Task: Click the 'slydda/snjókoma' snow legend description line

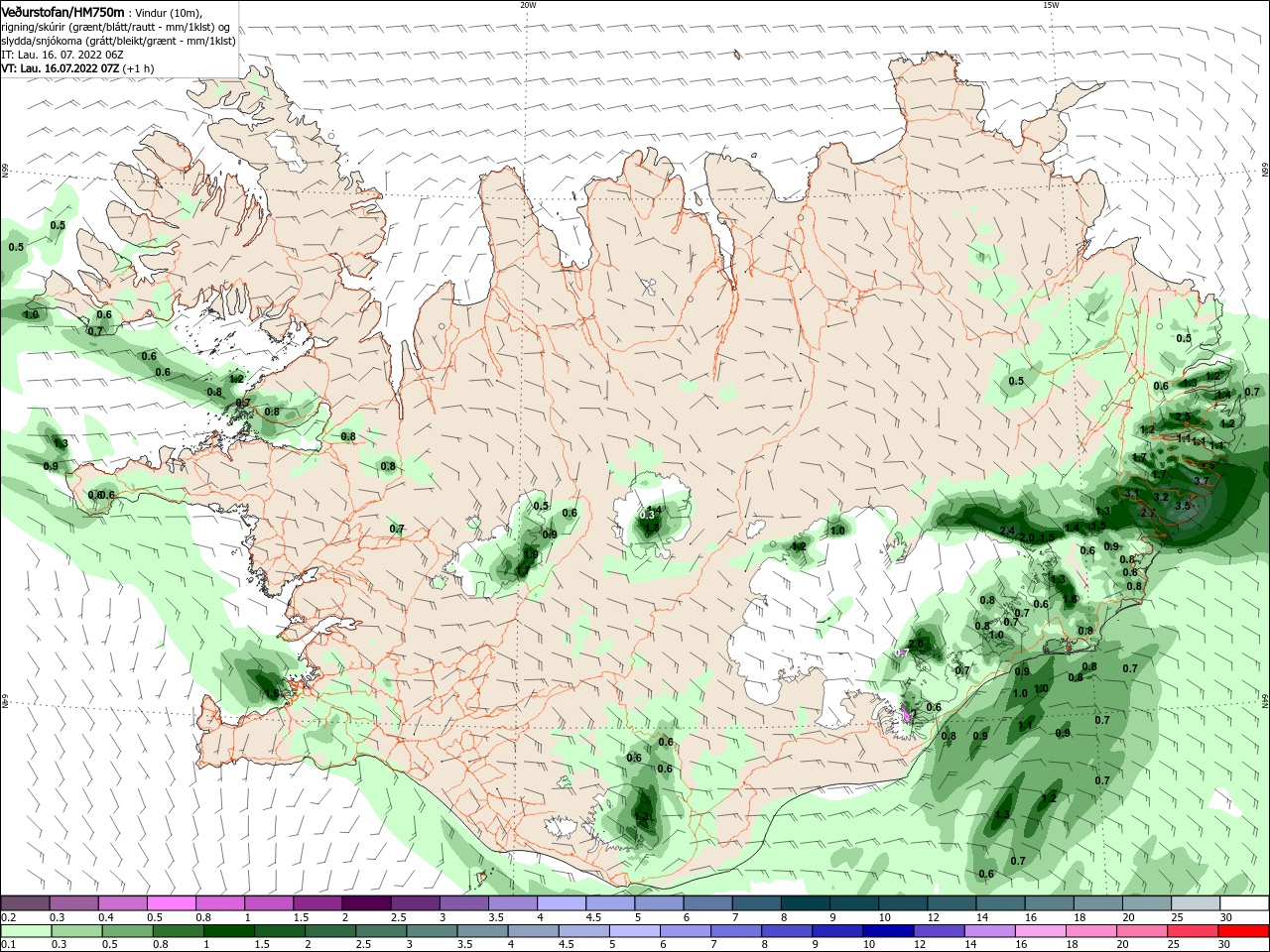Action: [118, 41]
